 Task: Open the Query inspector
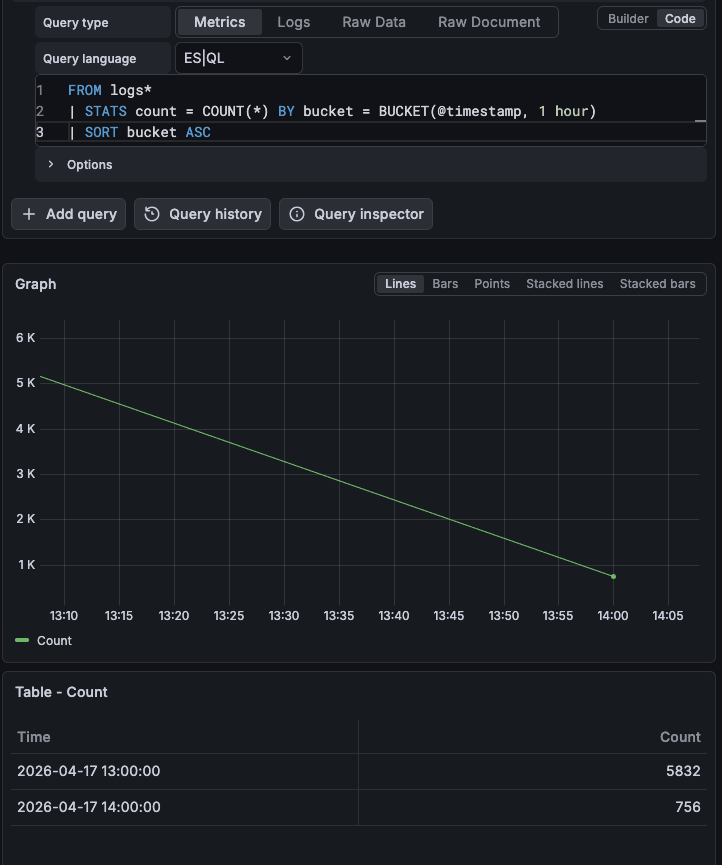pos(356,214)
